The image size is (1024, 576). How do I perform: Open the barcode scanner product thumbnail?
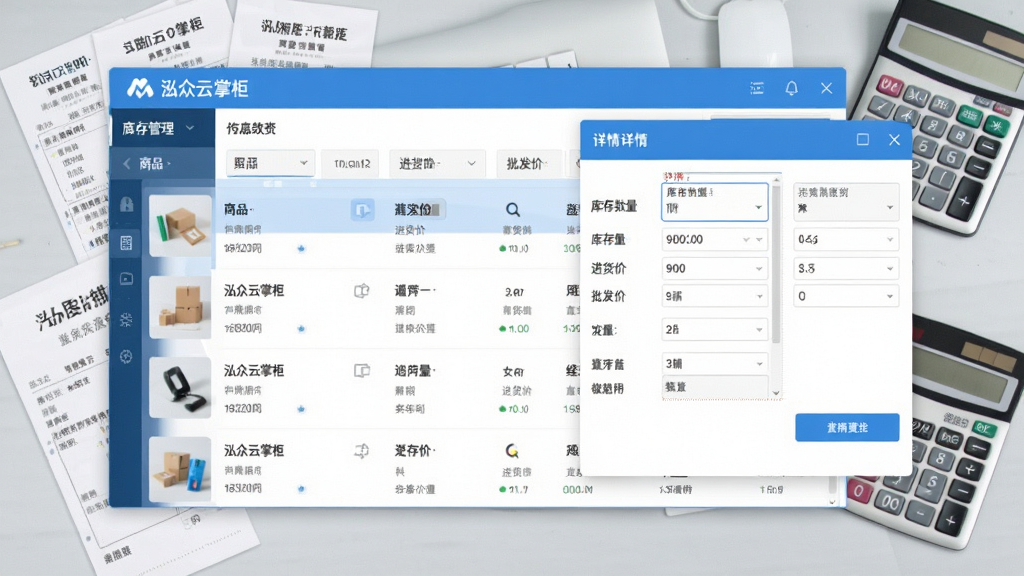tap(180, 387)
